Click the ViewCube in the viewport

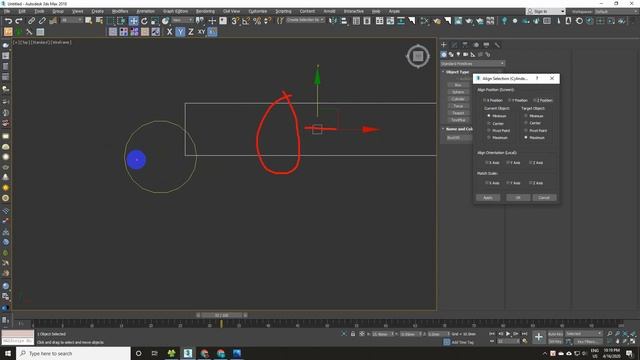[x=418, y=56]
